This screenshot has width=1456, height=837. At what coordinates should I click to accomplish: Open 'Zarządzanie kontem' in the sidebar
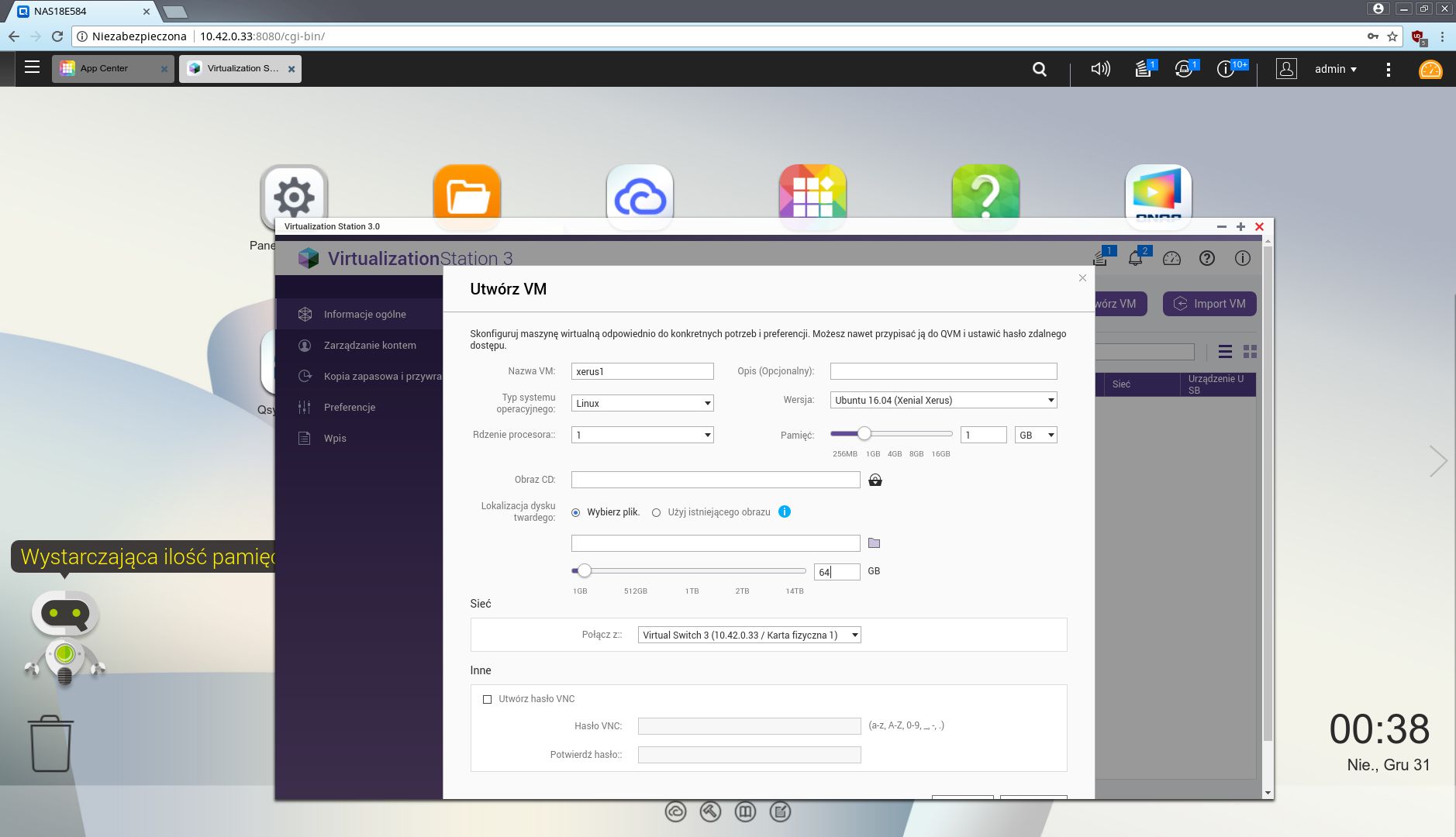coord(359,345)
